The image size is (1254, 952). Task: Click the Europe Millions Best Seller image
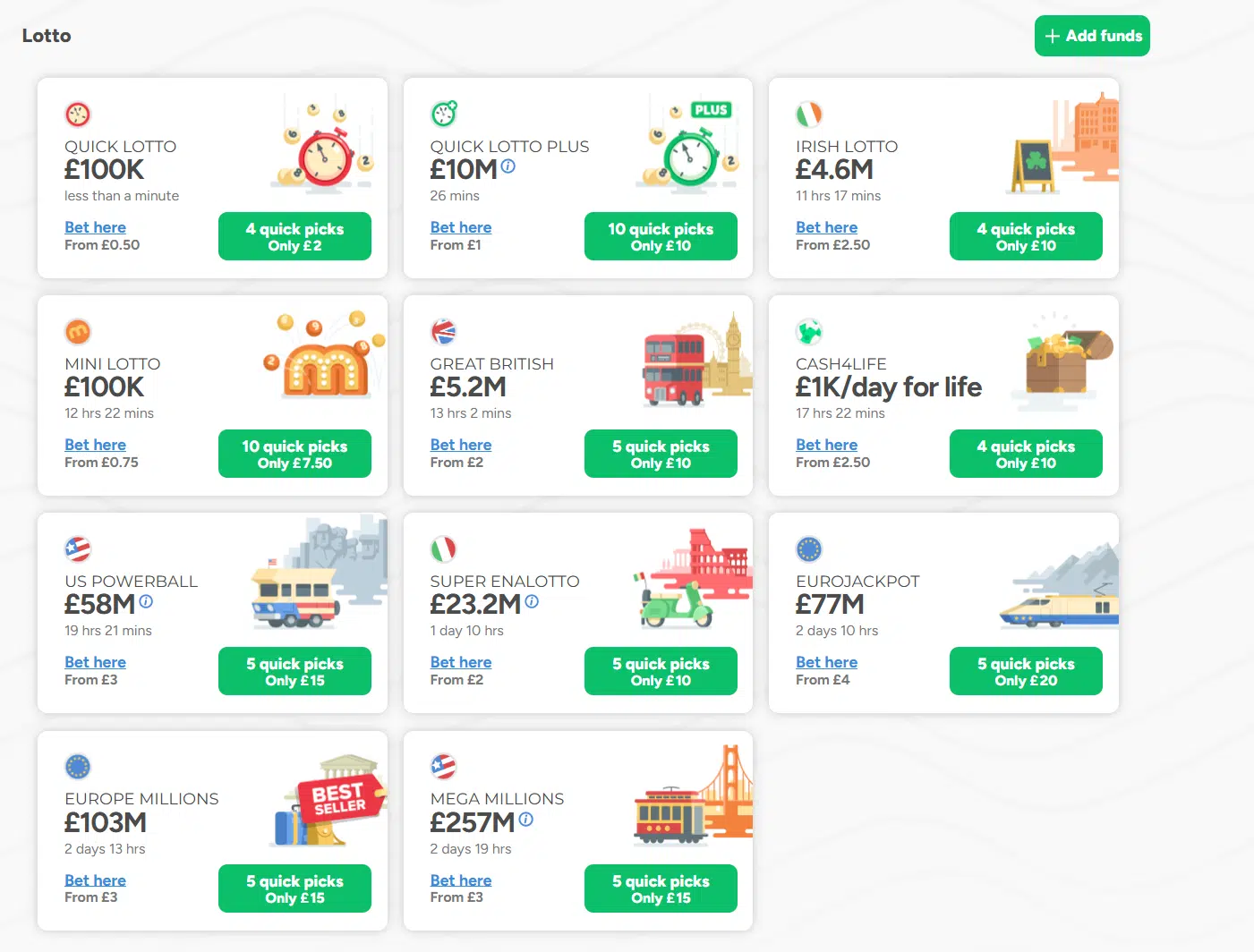tap(328, 800)
